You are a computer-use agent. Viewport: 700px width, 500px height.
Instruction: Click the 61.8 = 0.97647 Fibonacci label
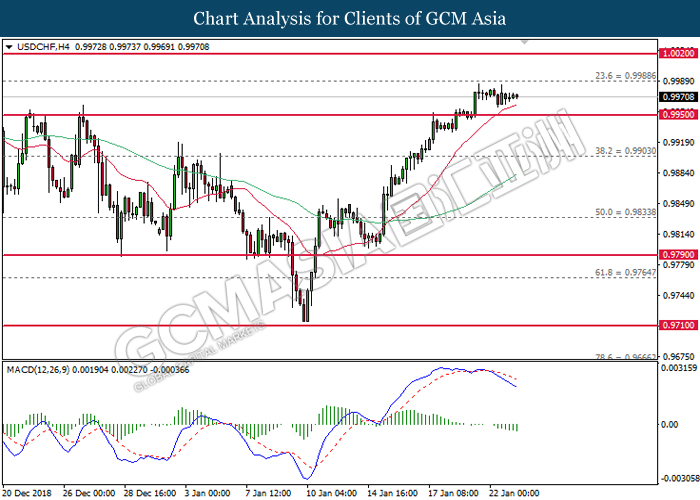click(x=625, y=272)
